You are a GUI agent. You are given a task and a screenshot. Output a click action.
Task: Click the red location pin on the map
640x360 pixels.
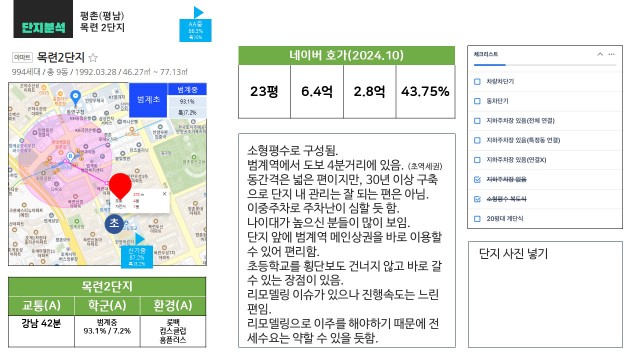[x=120, y=186]
